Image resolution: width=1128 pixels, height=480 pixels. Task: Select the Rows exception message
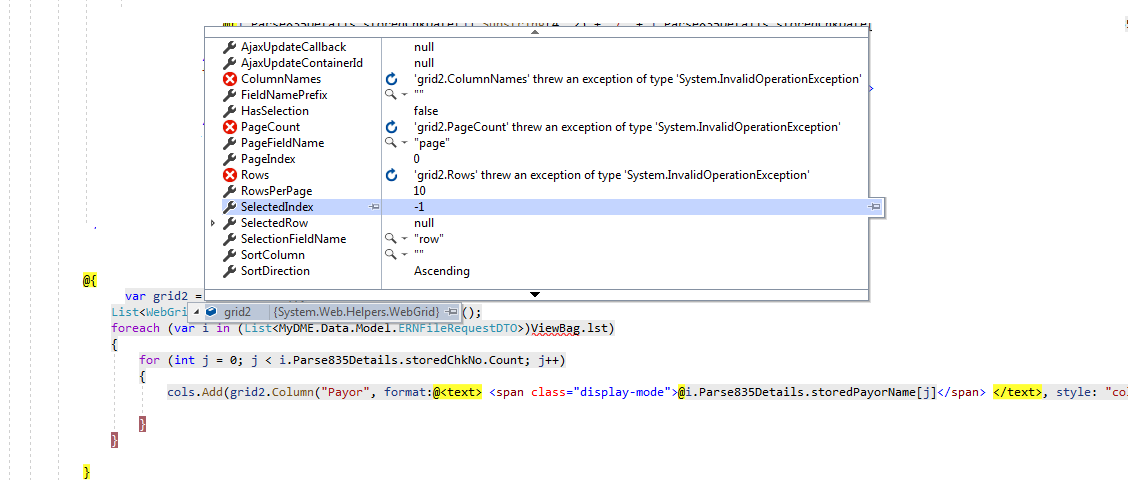(611, 175)
